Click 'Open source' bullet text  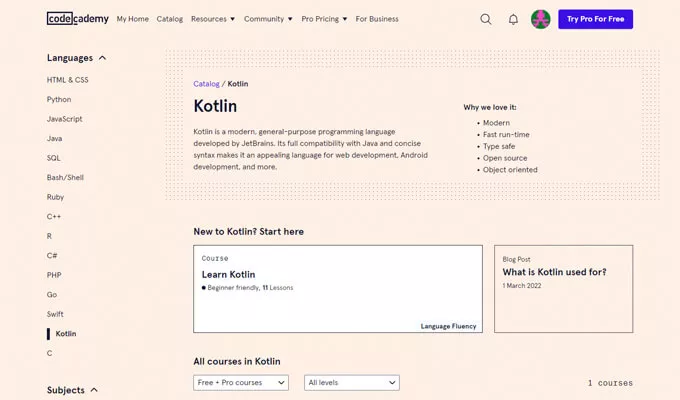click(505, 158)
